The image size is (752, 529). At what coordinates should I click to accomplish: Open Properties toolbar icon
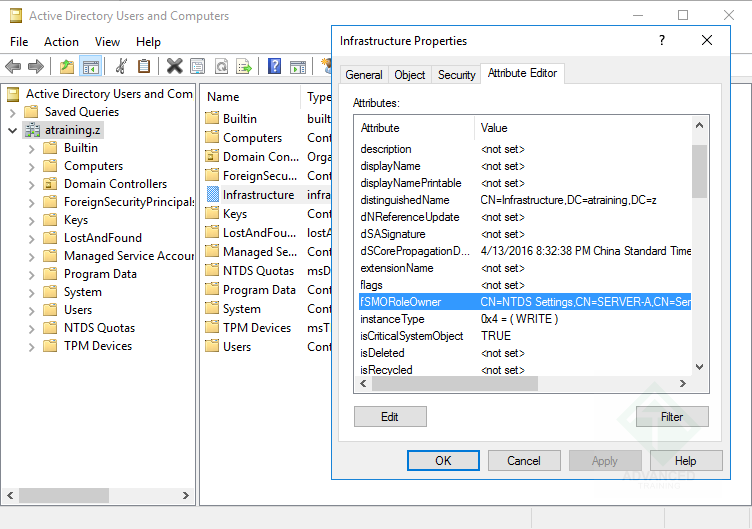(x=198, y=66)
